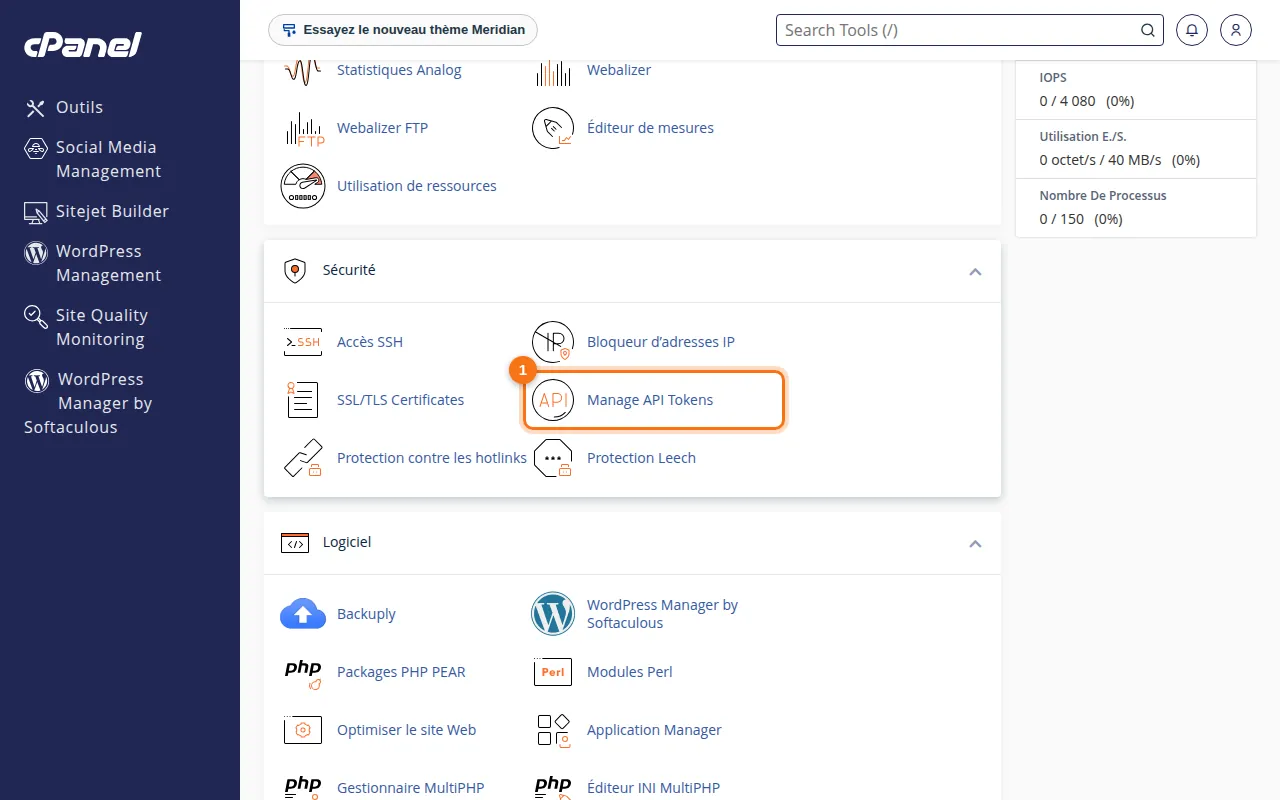The width and height of the screenshot is (1280, 800).
Task: Click the Logiciel section code icon
Action: pyautogui.click(x=295, y=543)
